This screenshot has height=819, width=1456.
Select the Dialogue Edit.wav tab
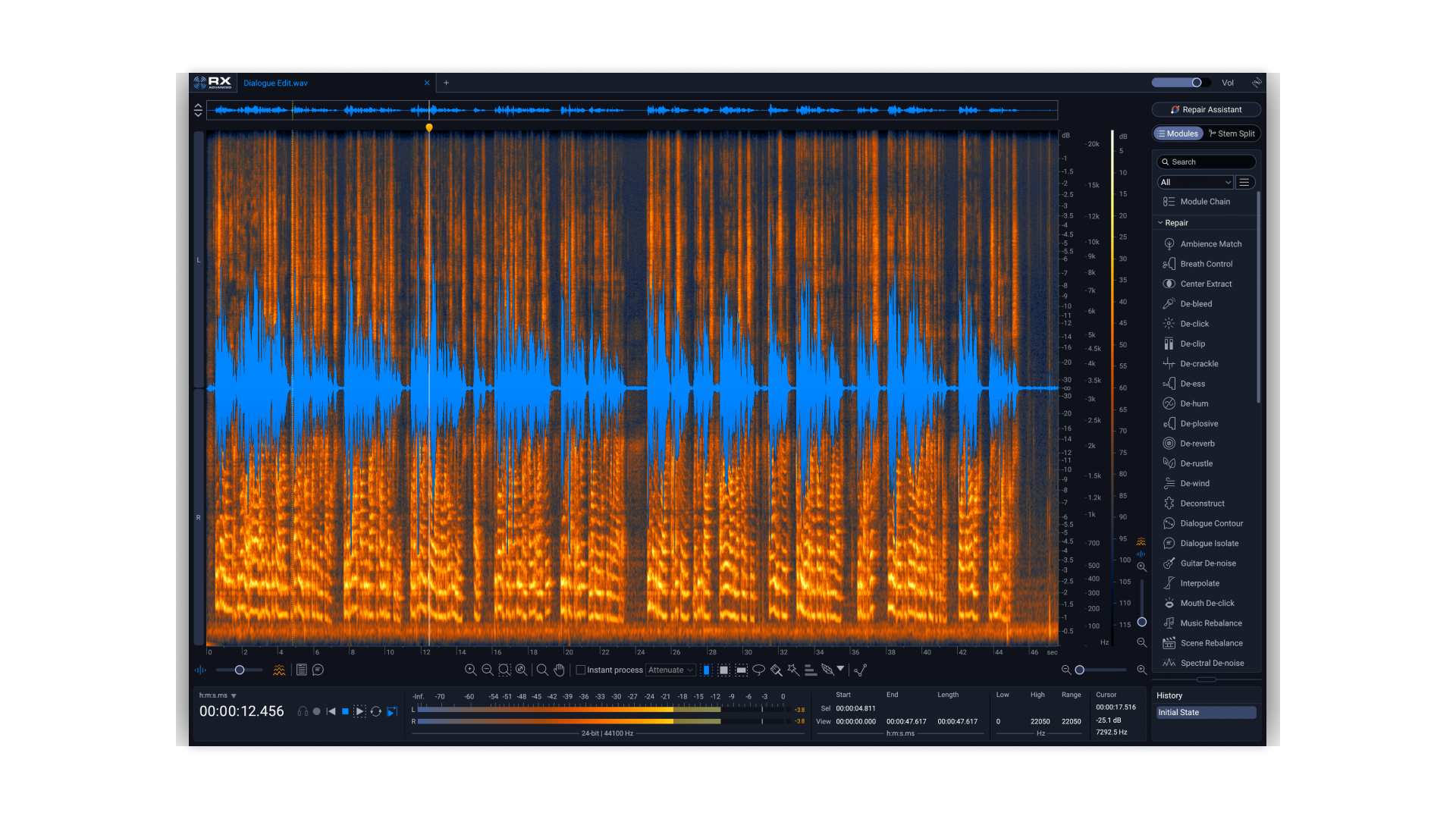(x=275, y=83)
